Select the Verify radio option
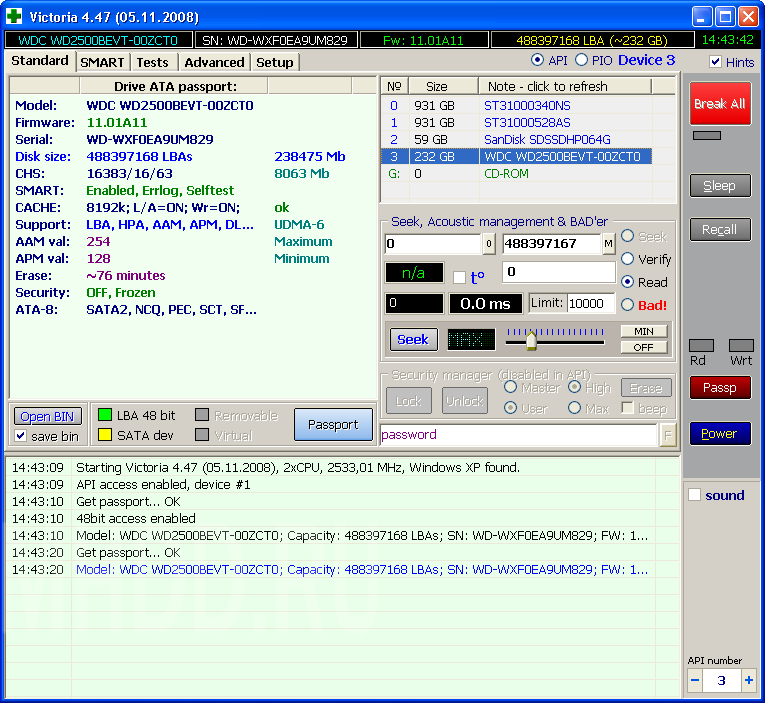Screen dimensions: 765x703 (627, 259)
